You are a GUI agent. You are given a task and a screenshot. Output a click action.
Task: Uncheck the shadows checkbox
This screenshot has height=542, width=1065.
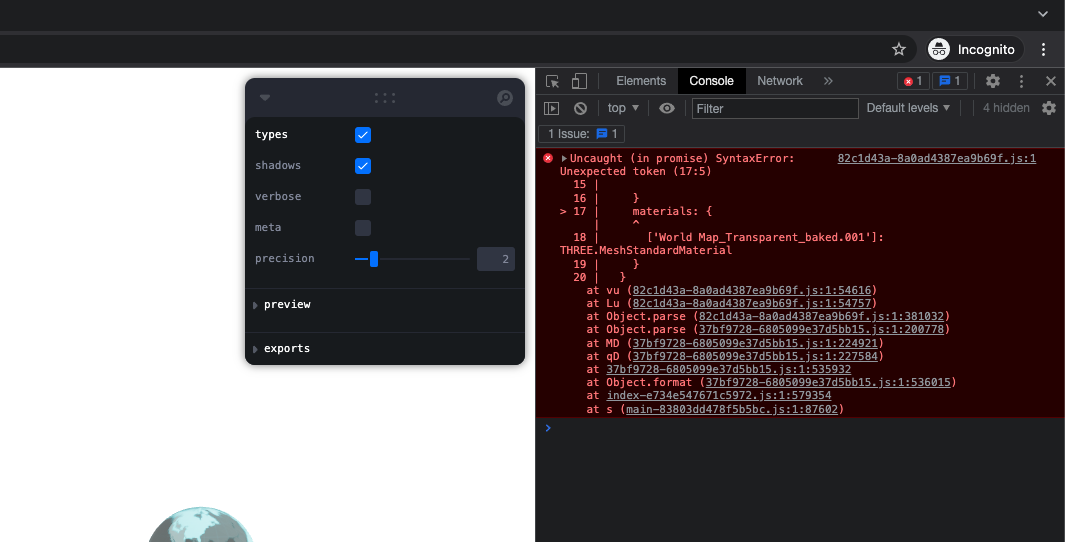tap(363, 166)
